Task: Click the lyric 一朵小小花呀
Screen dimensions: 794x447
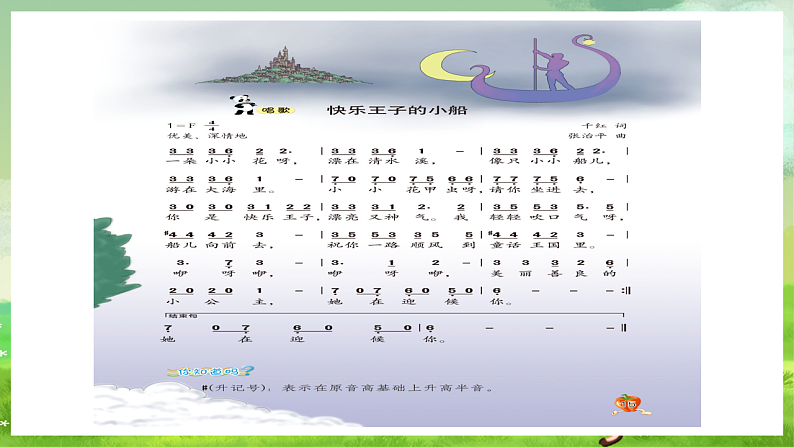Action: [232, 161]
